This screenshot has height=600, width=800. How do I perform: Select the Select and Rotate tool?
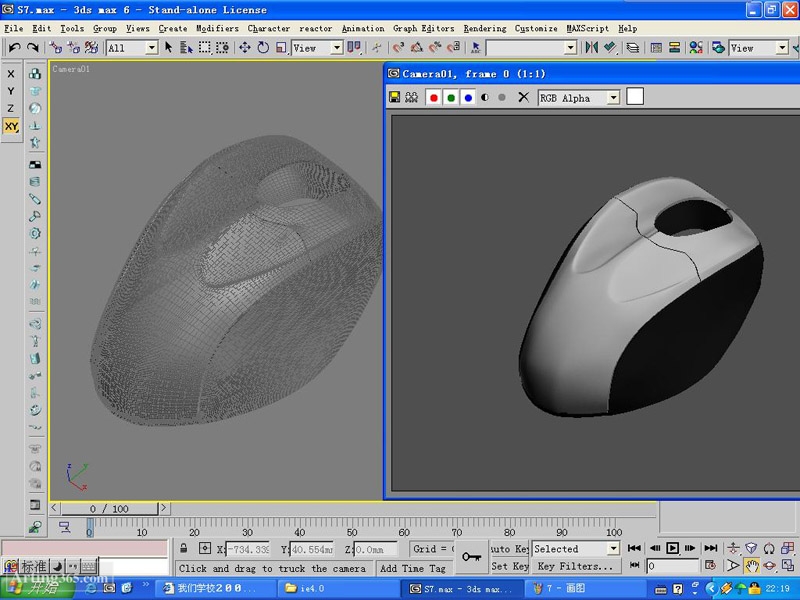261,48
